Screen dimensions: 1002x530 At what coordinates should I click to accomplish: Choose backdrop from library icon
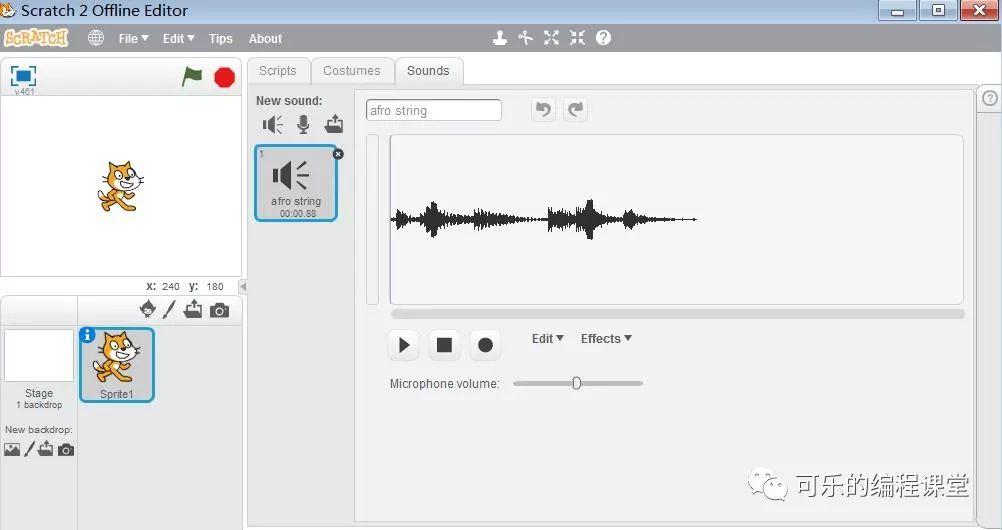coord(12,449)
